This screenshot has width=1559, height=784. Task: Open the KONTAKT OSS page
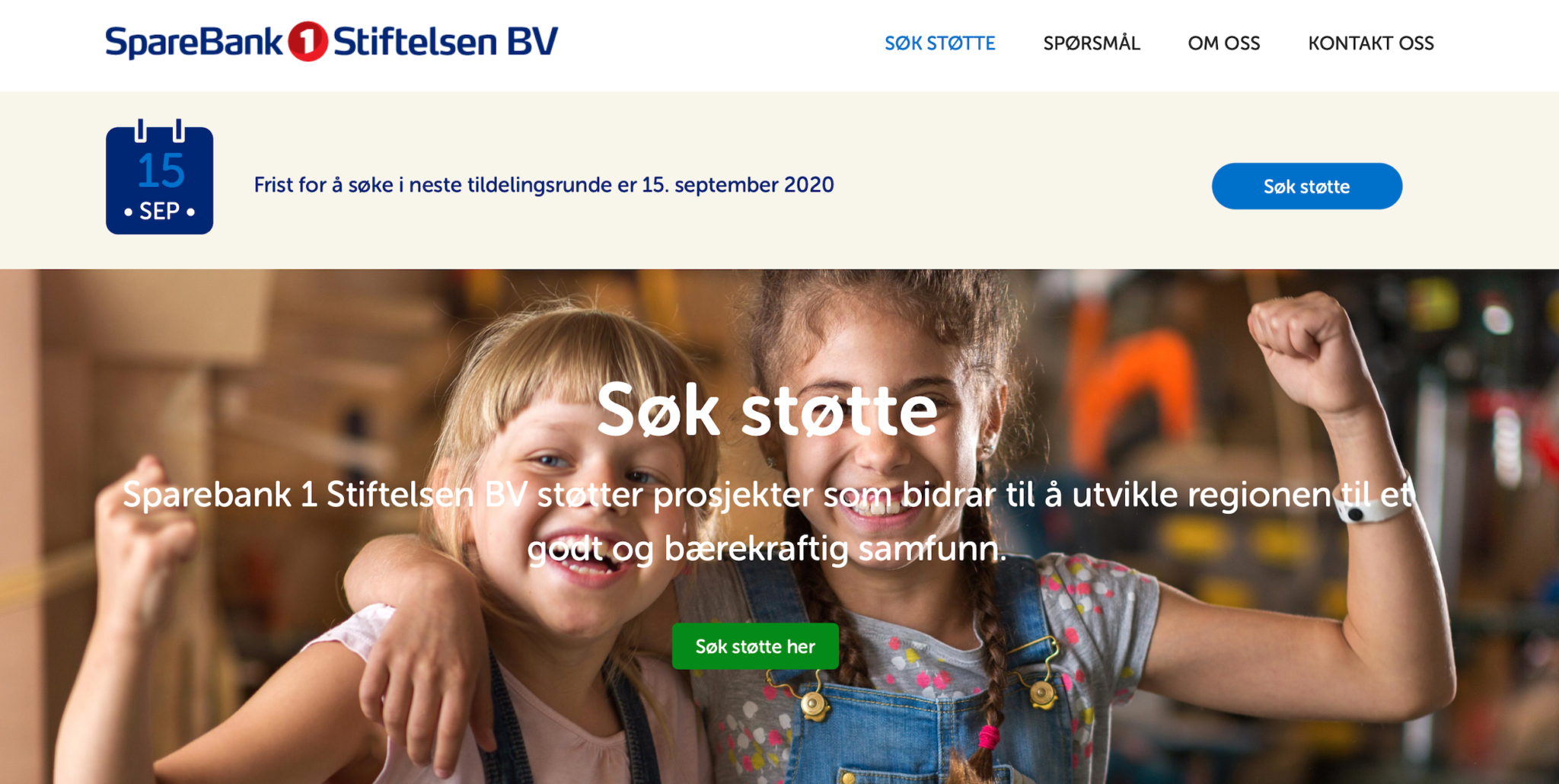(x=1371, y=43)
